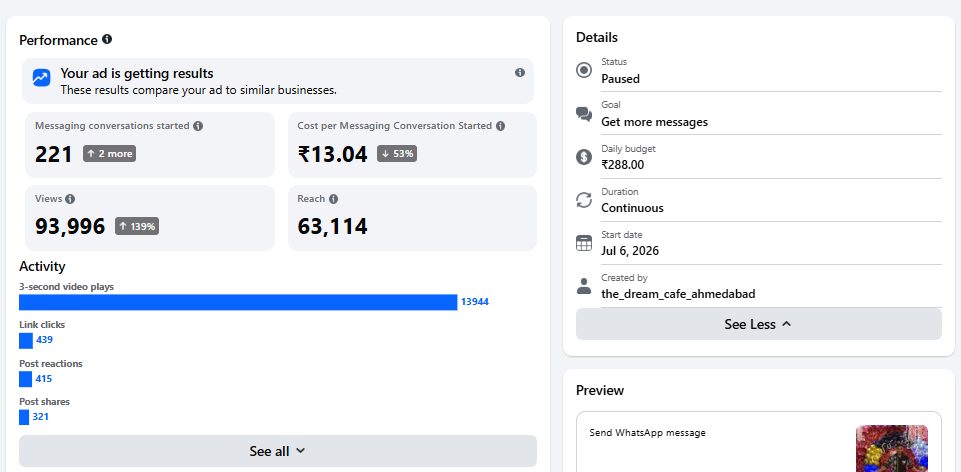The height and width of the screenshot is (472, 961).
Task: Click the 3-second video plays bar
Action: 238,302
